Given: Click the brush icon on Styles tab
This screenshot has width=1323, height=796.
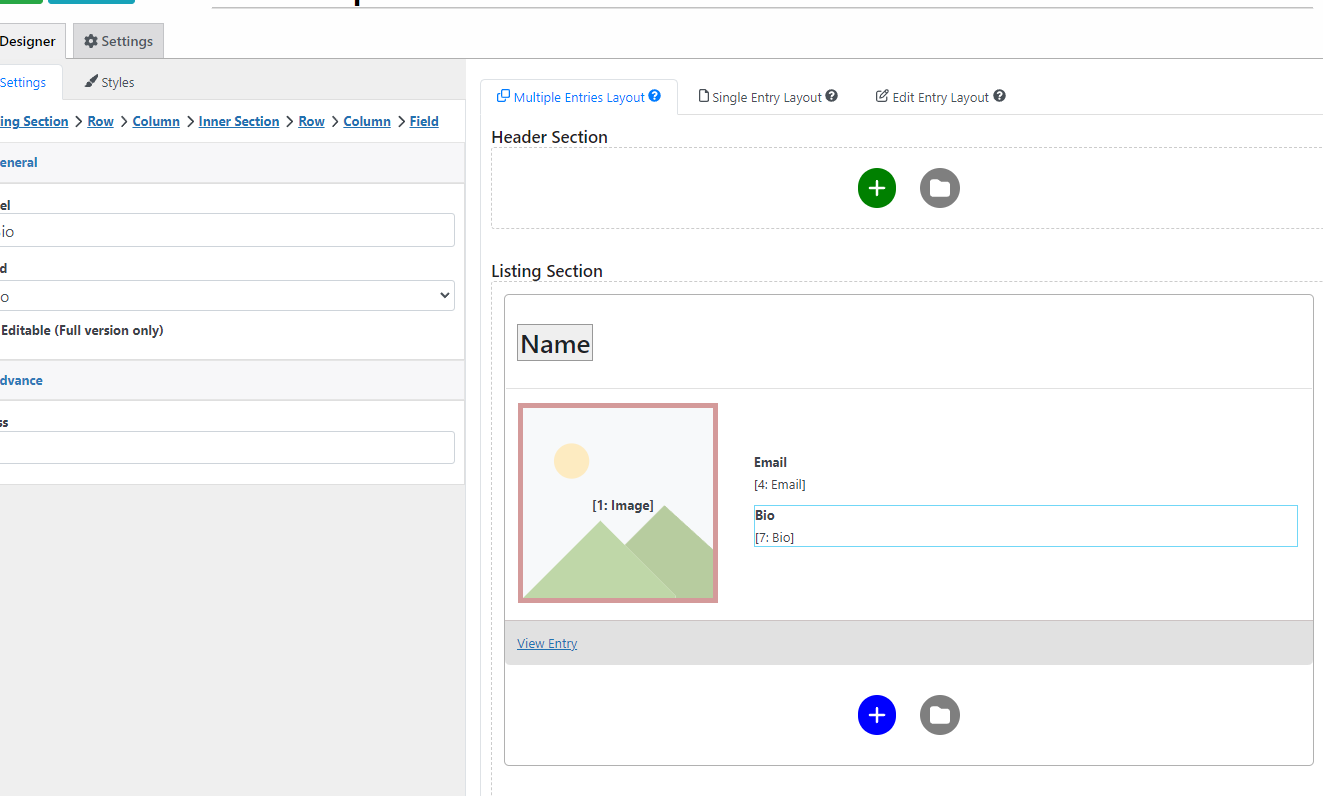Looking at the screenshot, I should pos(92,81).
